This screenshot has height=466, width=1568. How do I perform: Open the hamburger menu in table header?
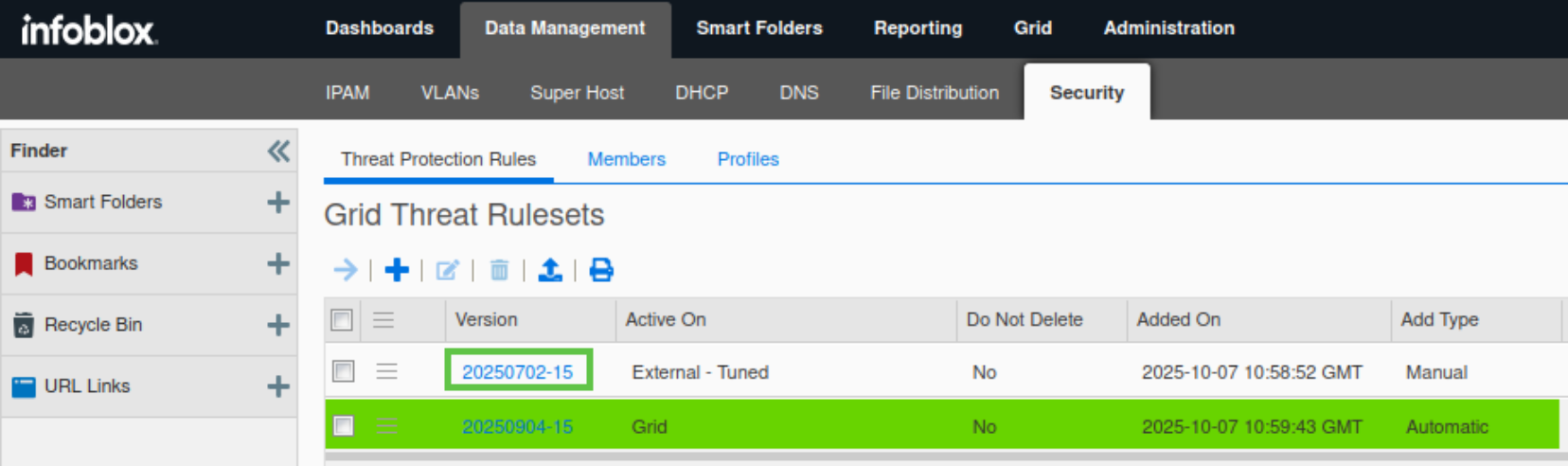(x=383, y=320)
